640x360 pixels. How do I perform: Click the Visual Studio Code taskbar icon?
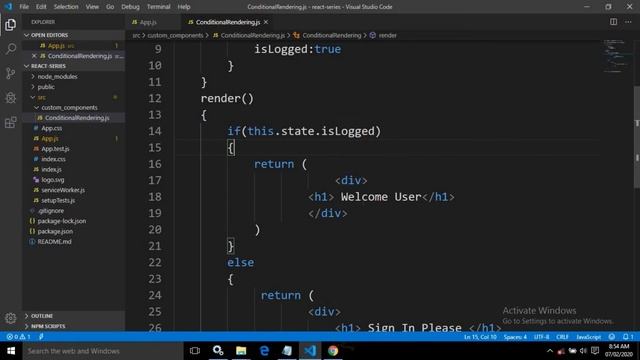[x=310, y=351]
